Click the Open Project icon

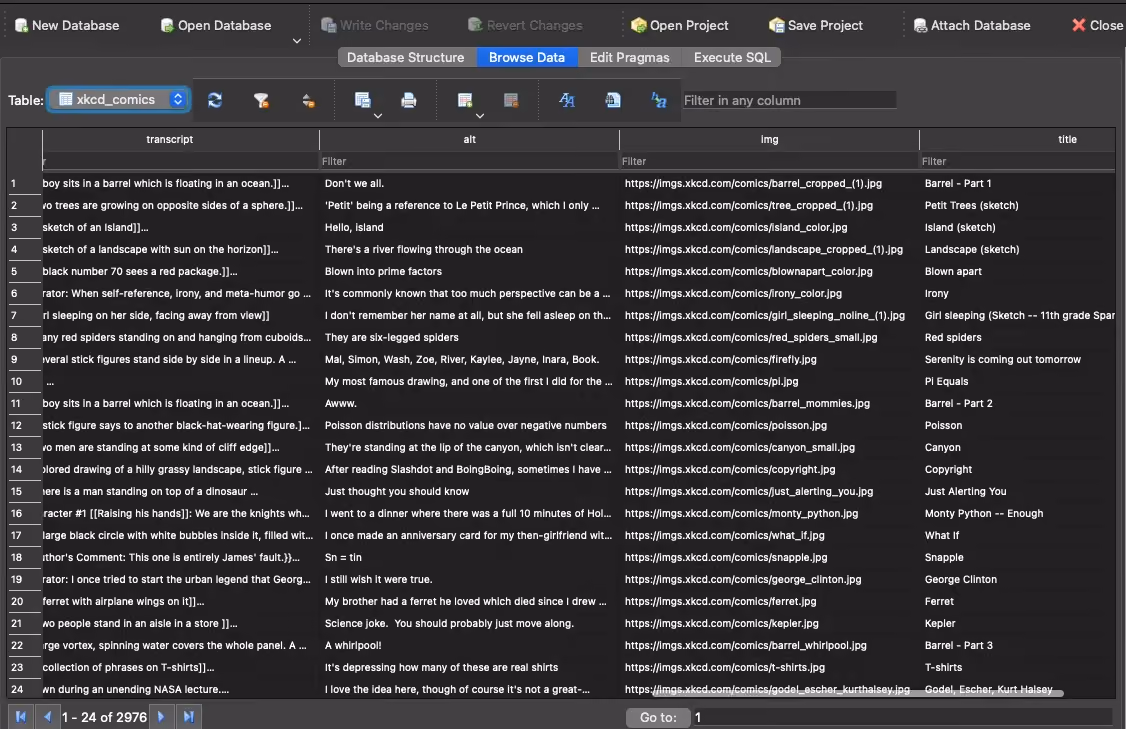point(639,26)
